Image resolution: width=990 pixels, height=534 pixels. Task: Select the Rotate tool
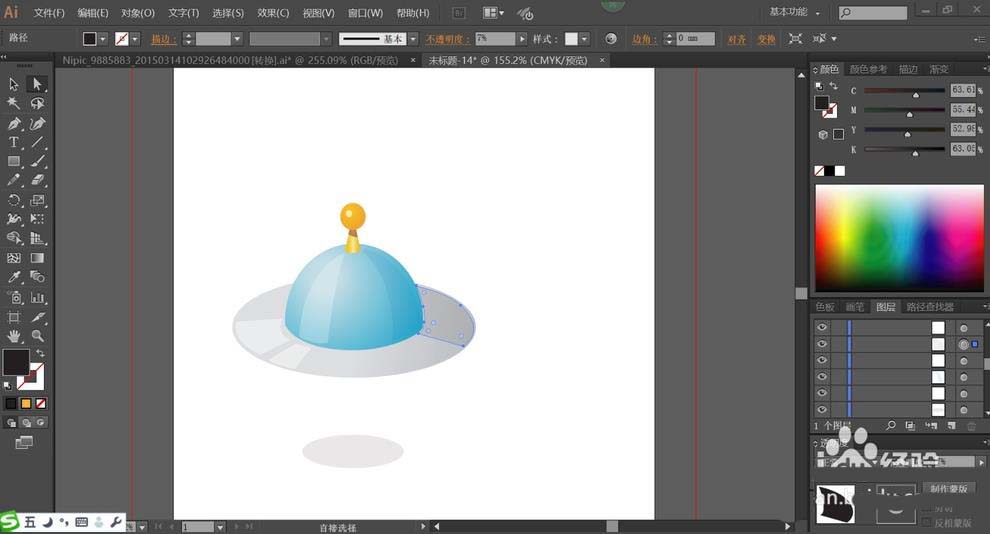pos(13,201)
